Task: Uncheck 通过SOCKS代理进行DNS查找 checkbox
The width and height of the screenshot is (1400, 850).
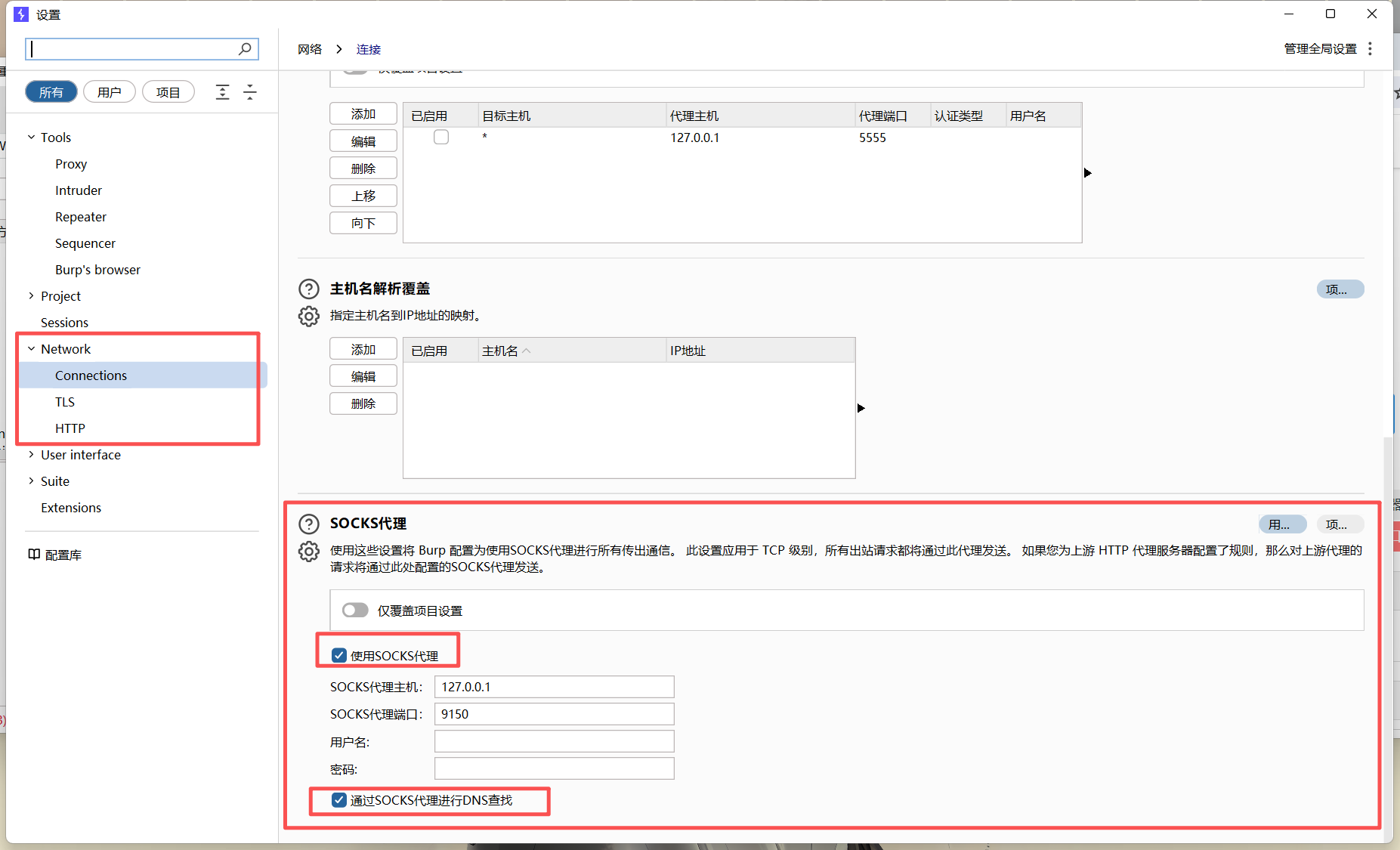Action: (x=339, y=800)
